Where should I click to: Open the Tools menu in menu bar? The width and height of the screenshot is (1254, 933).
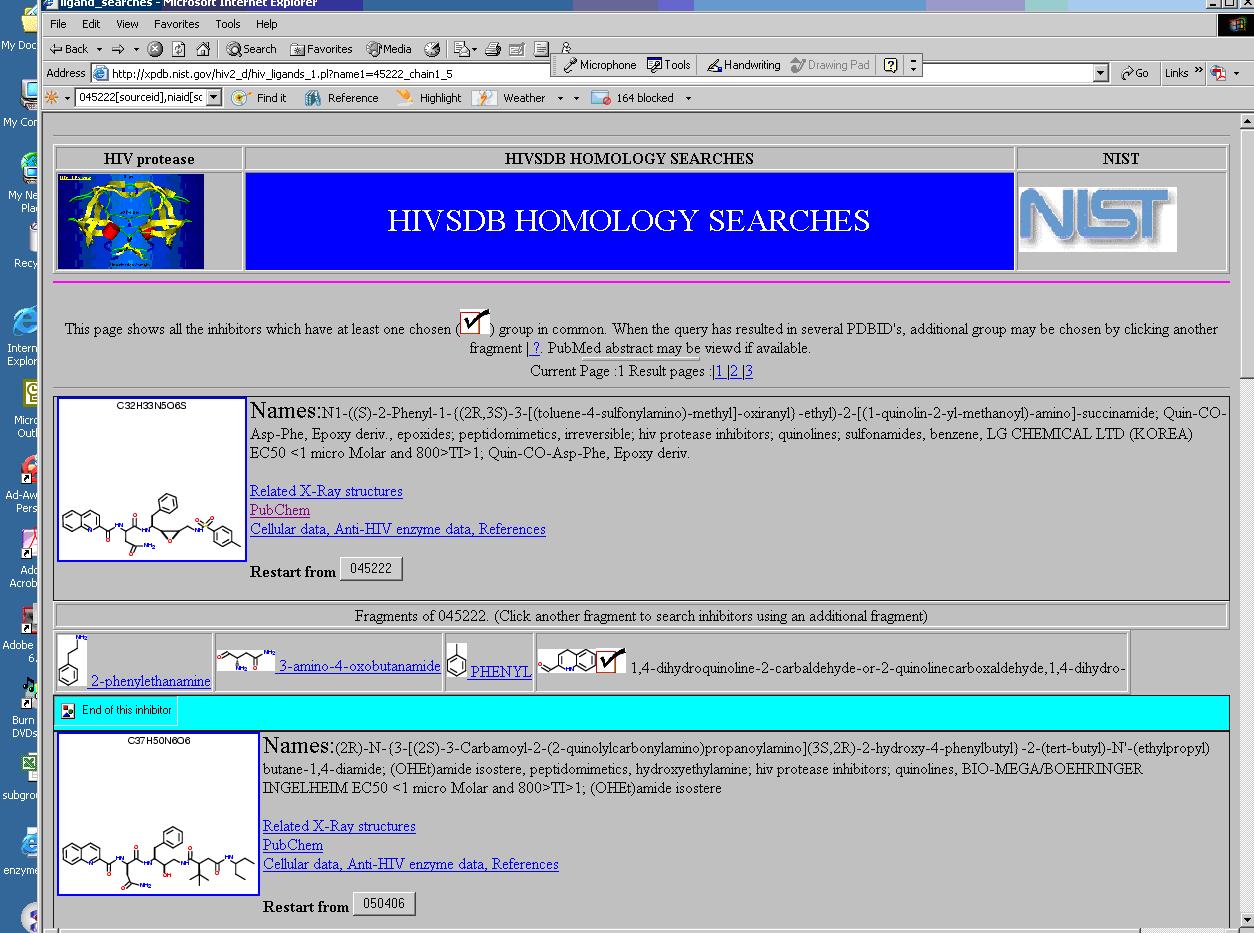pyautogui.click(x=228, y=24)
